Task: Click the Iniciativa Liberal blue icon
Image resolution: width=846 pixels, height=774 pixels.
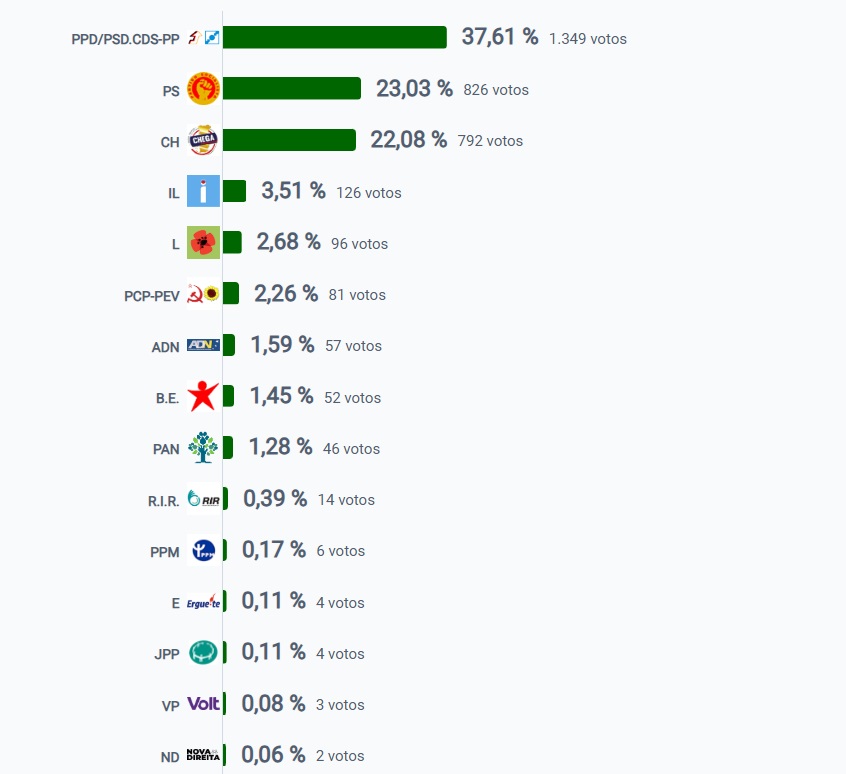Action: pos(203,191)
